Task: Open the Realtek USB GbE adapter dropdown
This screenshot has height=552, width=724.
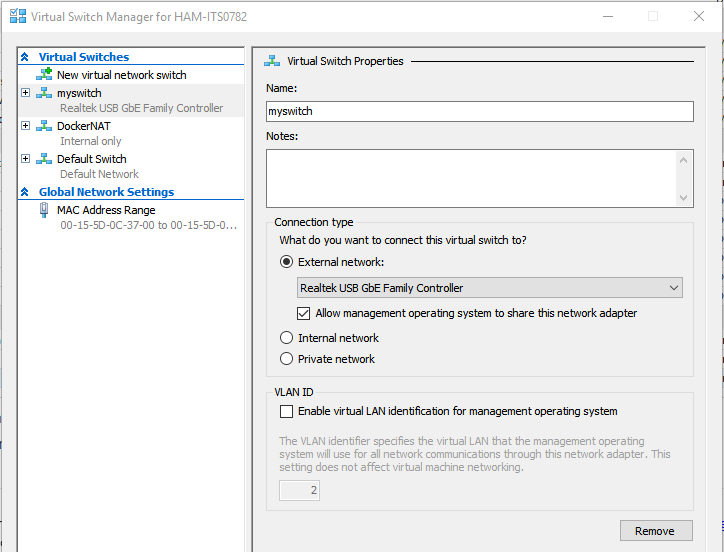Action: [x=489, y=288]
